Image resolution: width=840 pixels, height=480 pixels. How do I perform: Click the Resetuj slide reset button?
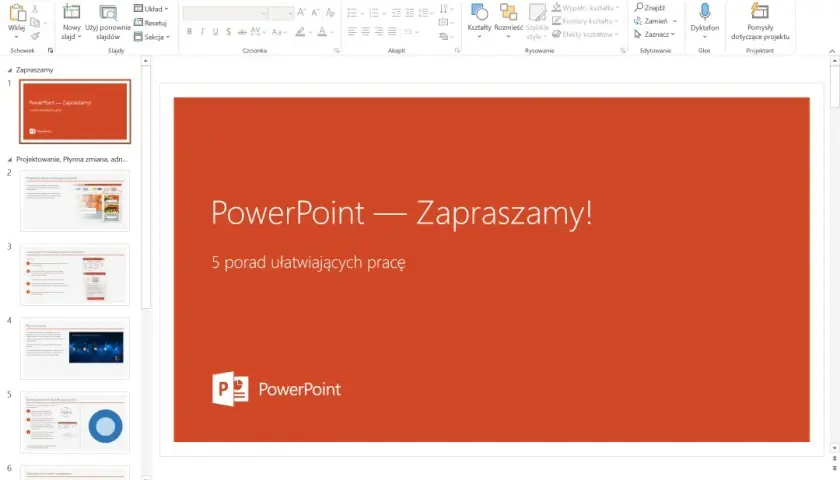tap(151, 23)
